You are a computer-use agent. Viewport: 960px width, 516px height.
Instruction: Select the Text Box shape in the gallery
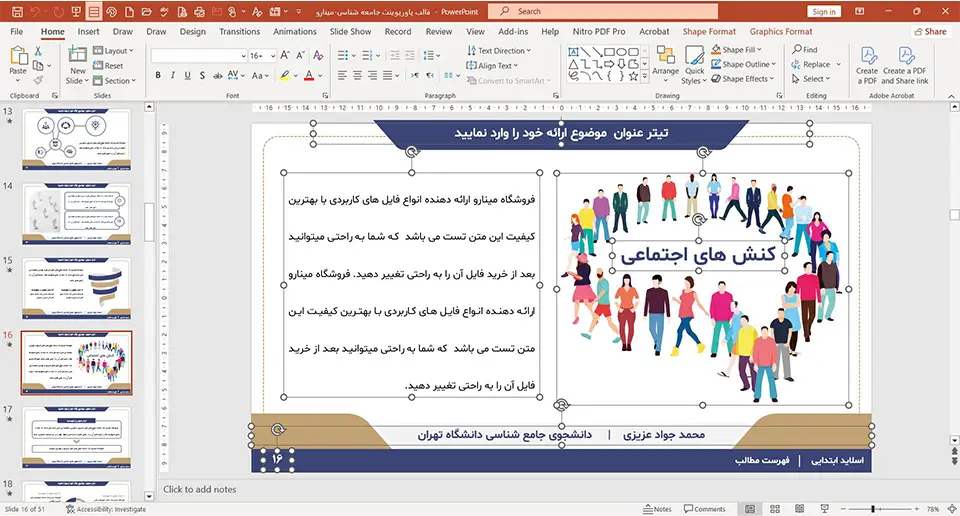pos(573,52)
